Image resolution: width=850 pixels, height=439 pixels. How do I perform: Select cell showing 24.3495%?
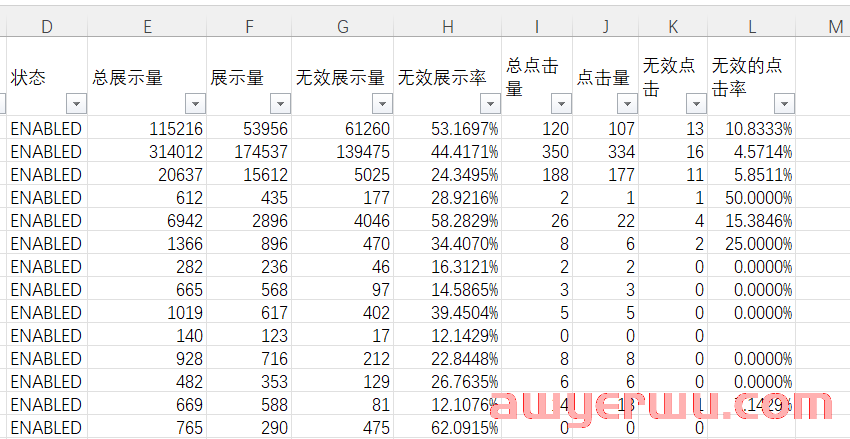pyautogui.click(x=448, y=175)
